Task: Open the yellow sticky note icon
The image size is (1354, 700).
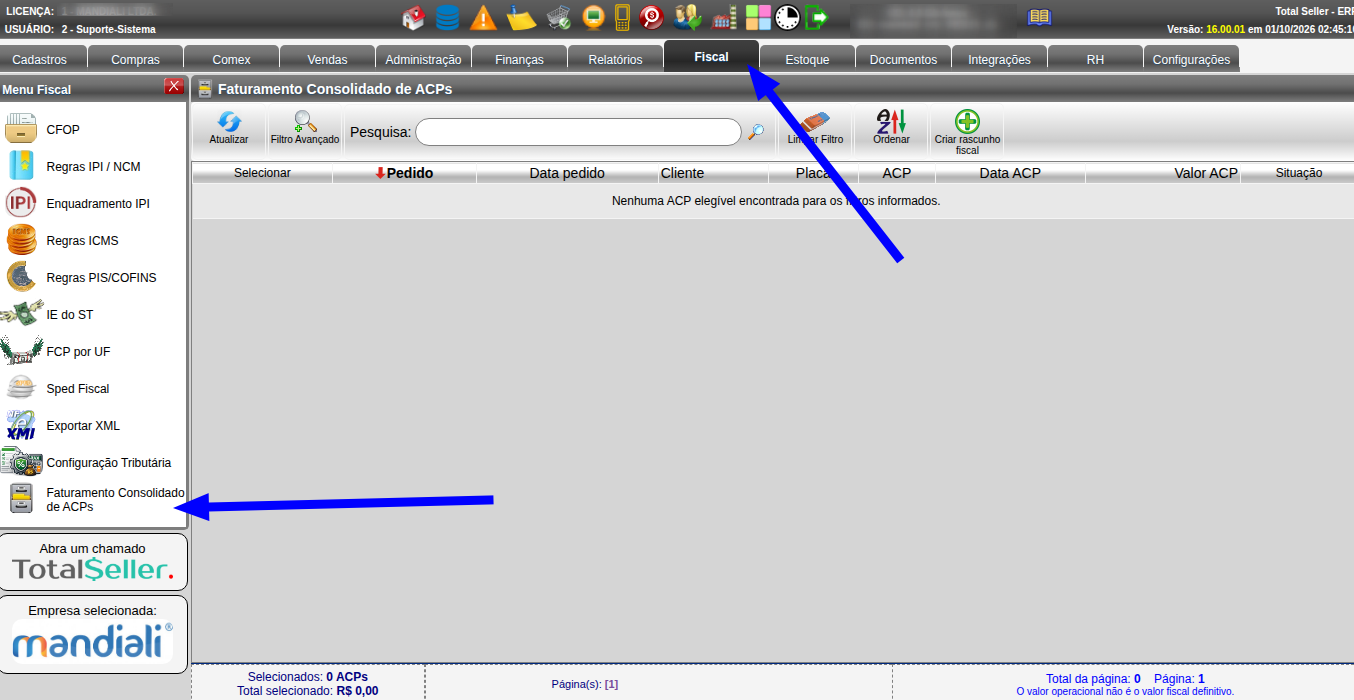Action: point(521,17)
